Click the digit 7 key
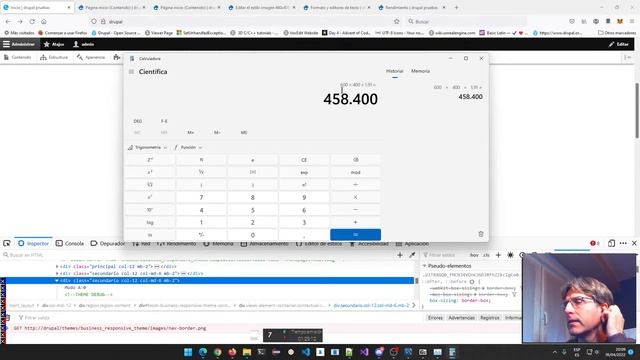 click(x=201, y=197)
